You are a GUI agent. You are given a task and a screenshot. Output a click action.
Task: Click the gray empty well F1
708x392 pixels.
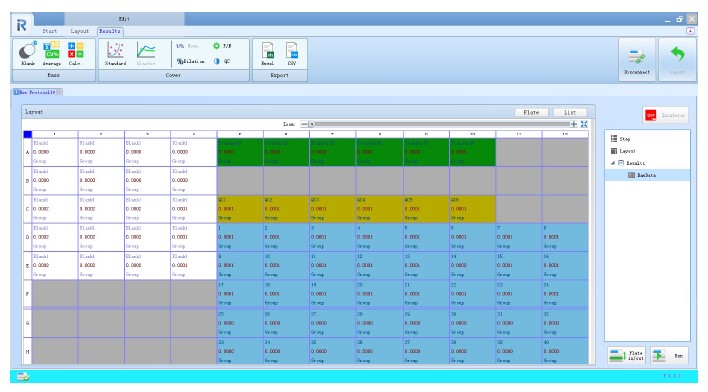point(55,294)
